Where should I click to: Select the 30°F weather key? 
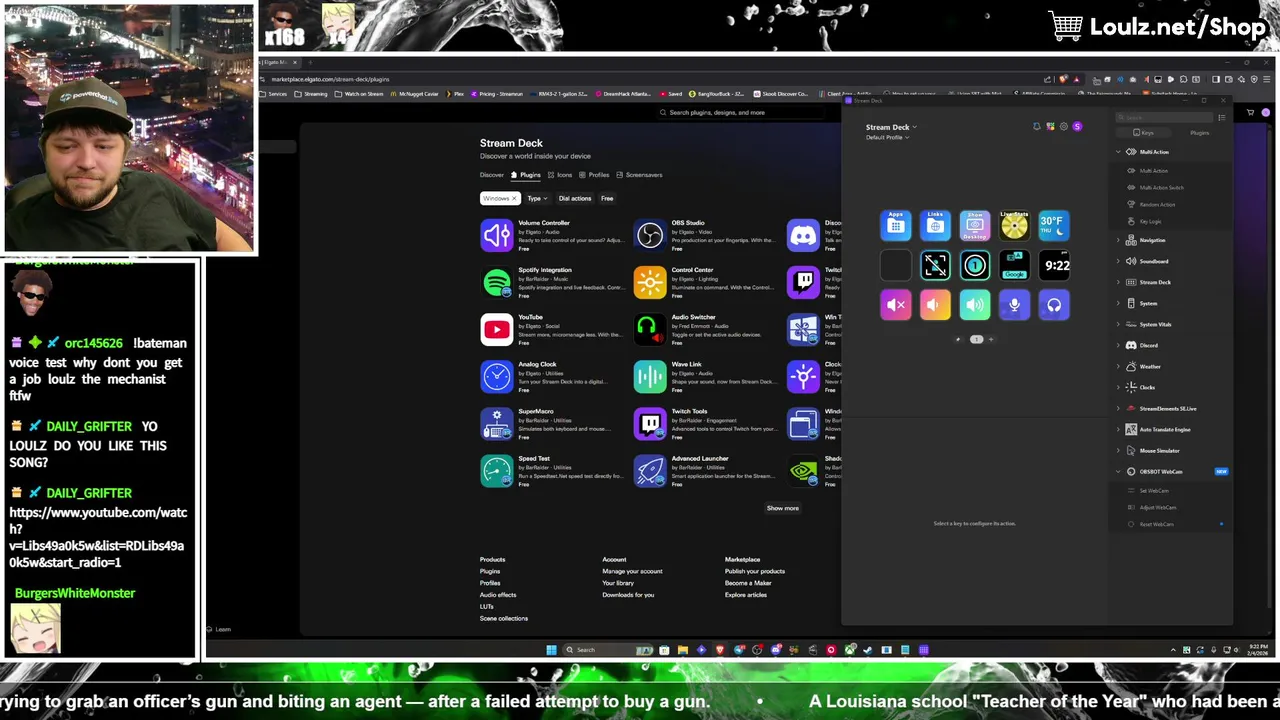(1054, 225)
